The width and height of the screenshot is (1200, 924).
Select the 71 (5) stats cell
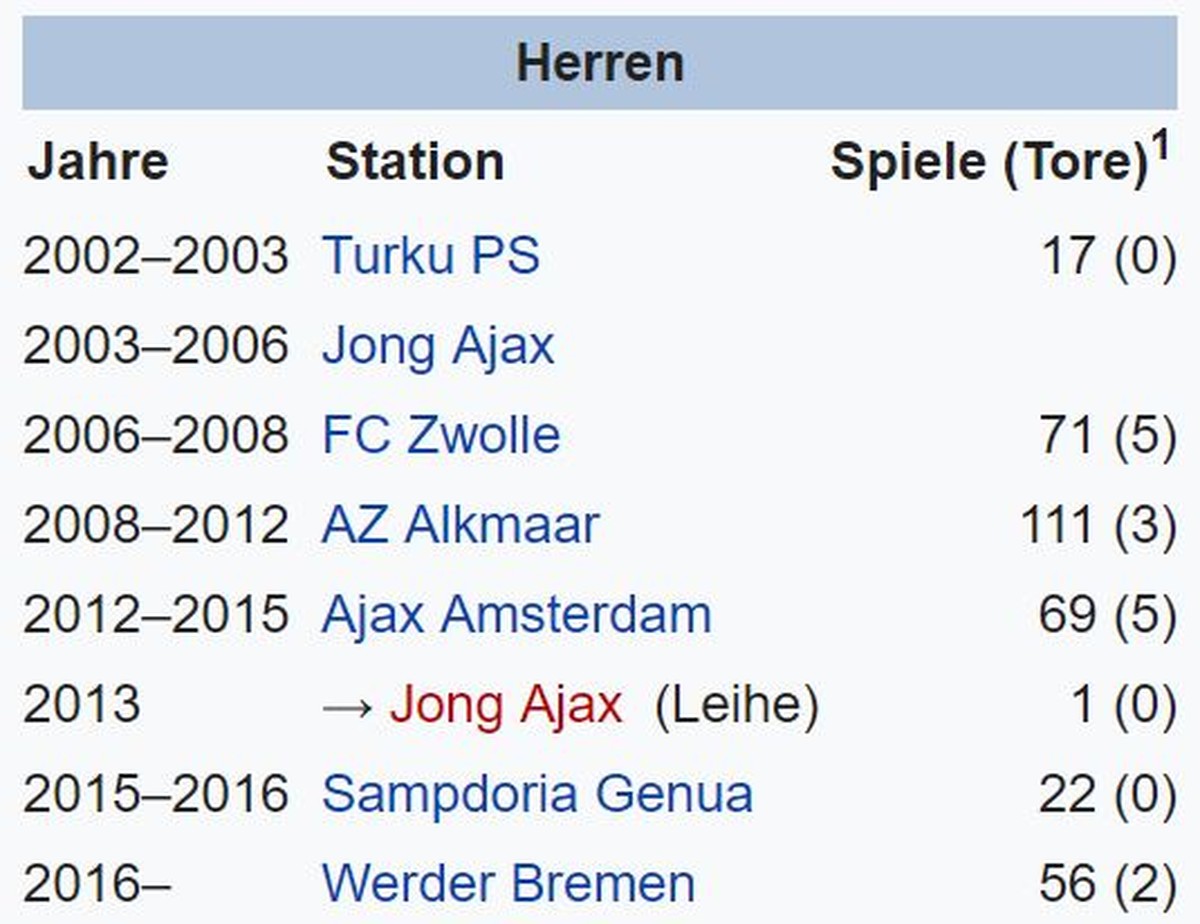point(1108,436)
